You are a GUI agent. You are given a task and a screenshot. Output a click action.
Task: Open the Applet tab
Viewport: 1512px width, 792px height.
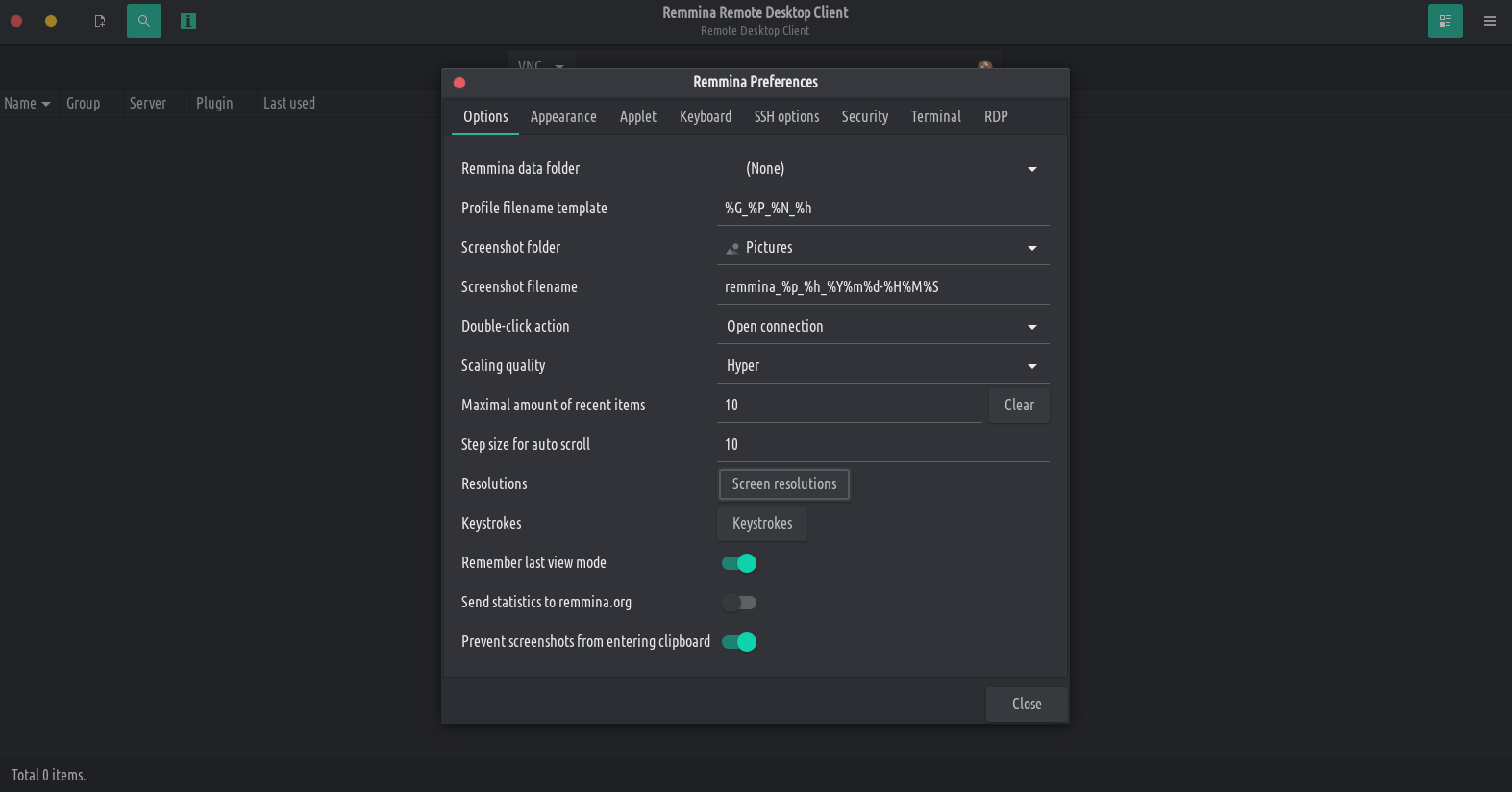(638, 116)
